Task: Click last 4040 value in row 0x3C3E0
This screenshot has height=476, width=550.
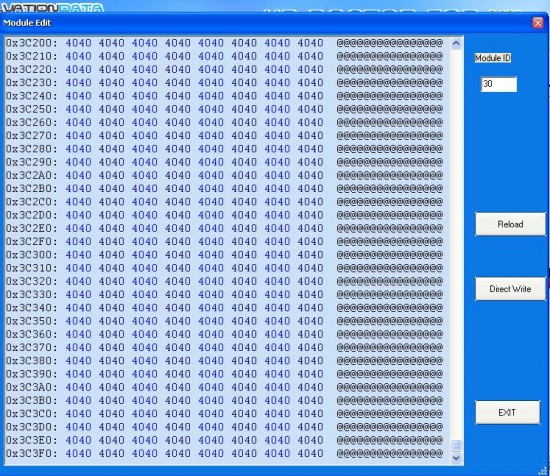Action: [x=310, y=440]
